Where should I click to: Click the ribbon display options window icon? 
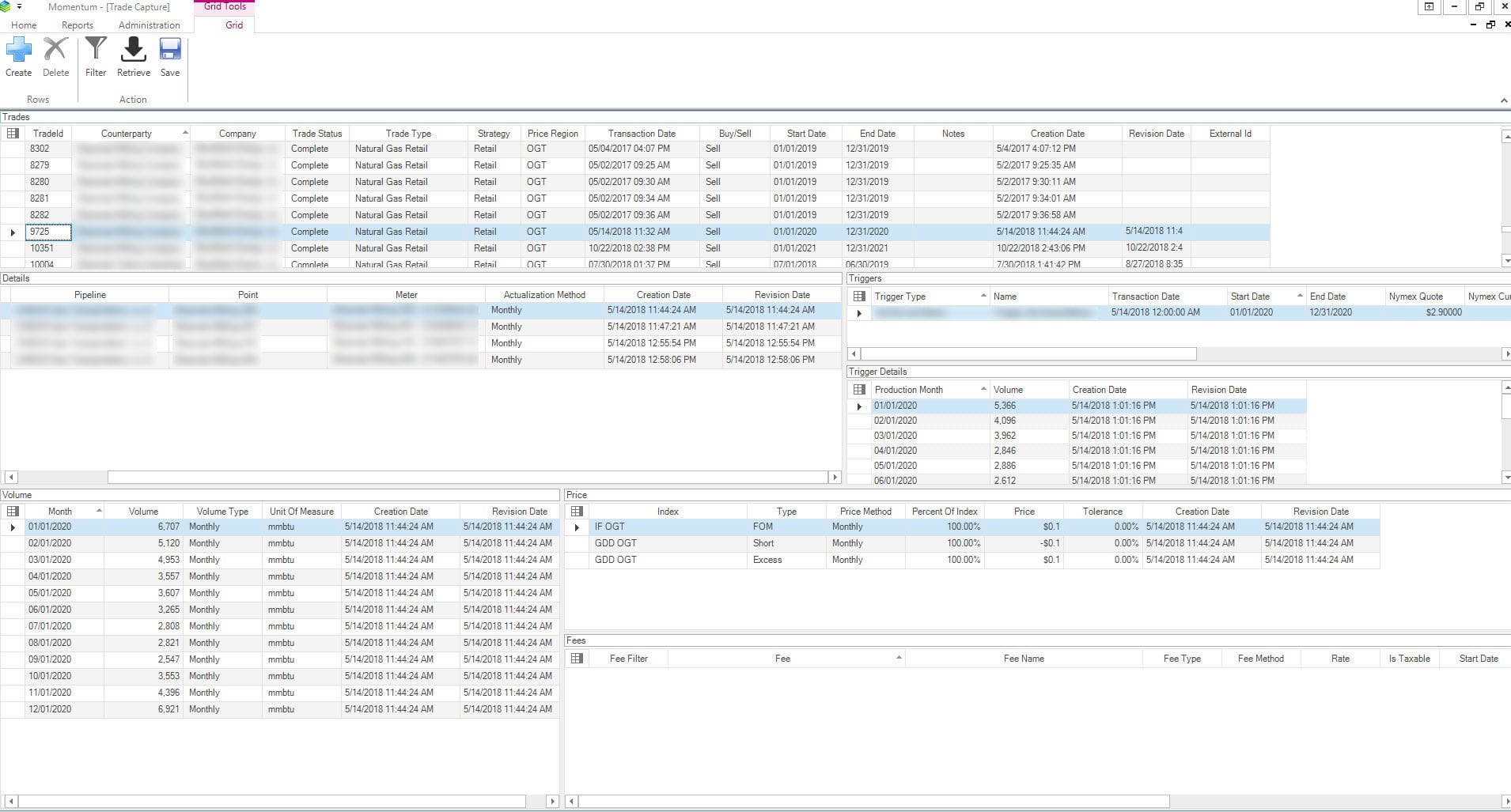pyautogui.click(x=1429, y=6)
